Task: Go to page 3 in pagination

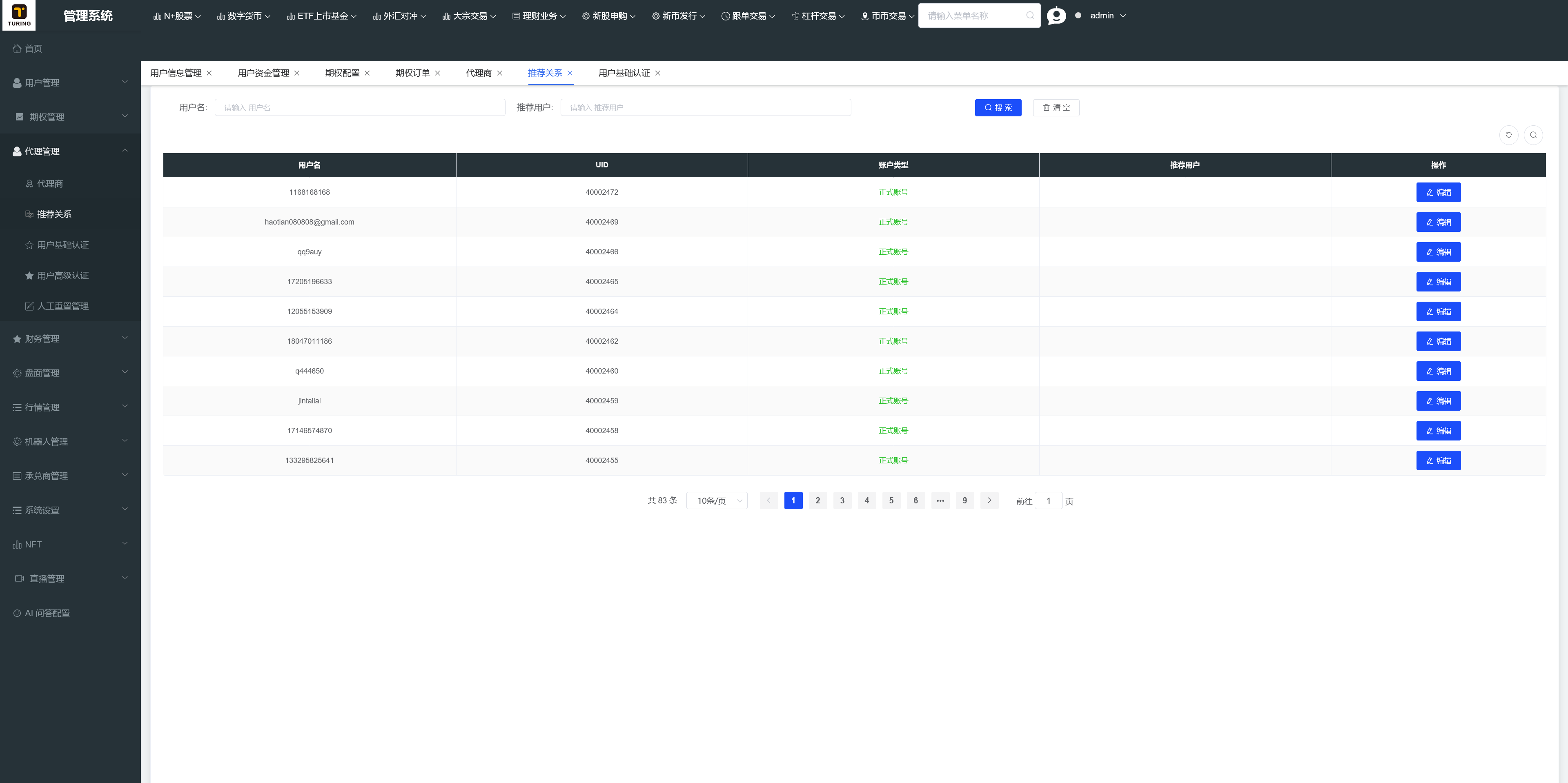Action: (842, 501)
